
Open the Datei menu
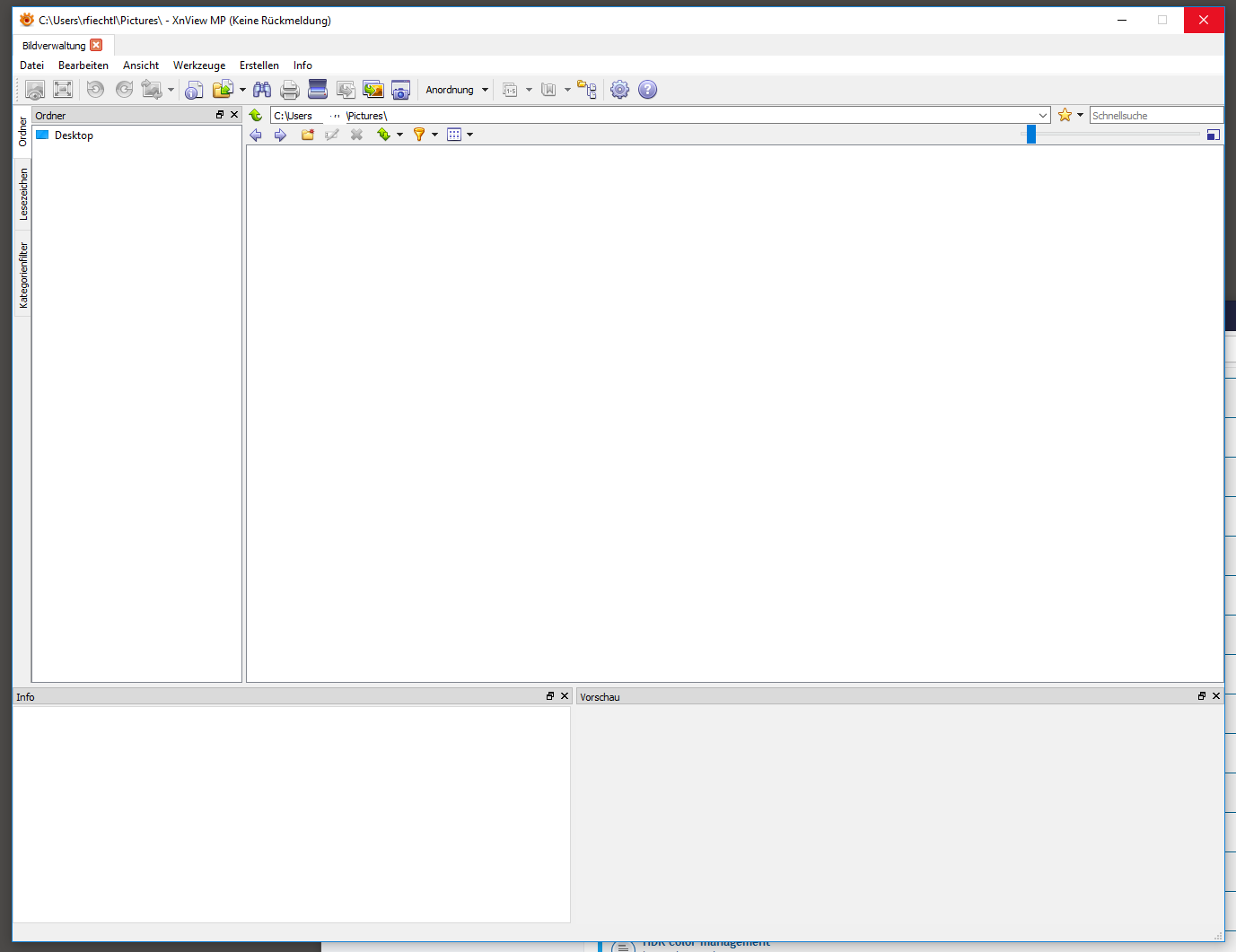tap(32, 66)
